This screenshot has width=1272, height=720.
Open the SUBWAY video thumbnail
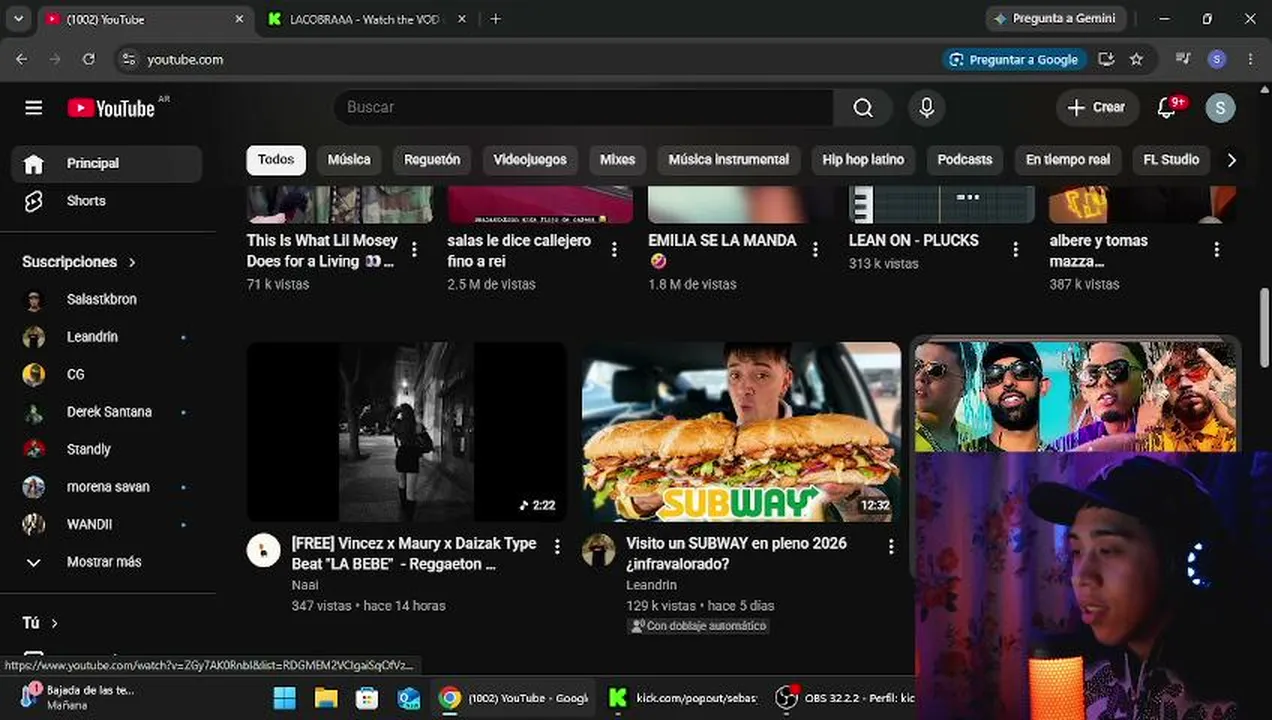[x=741, y=432]
